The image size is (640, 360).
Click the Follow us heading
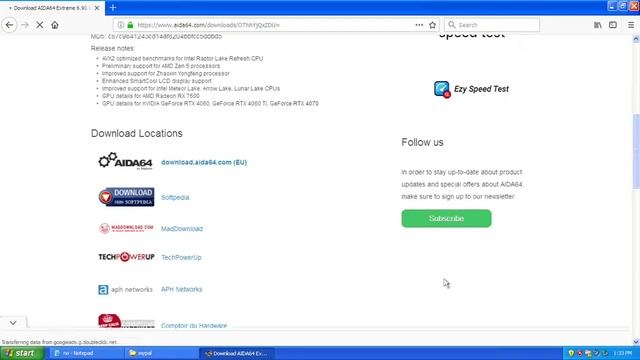point(422,142)
